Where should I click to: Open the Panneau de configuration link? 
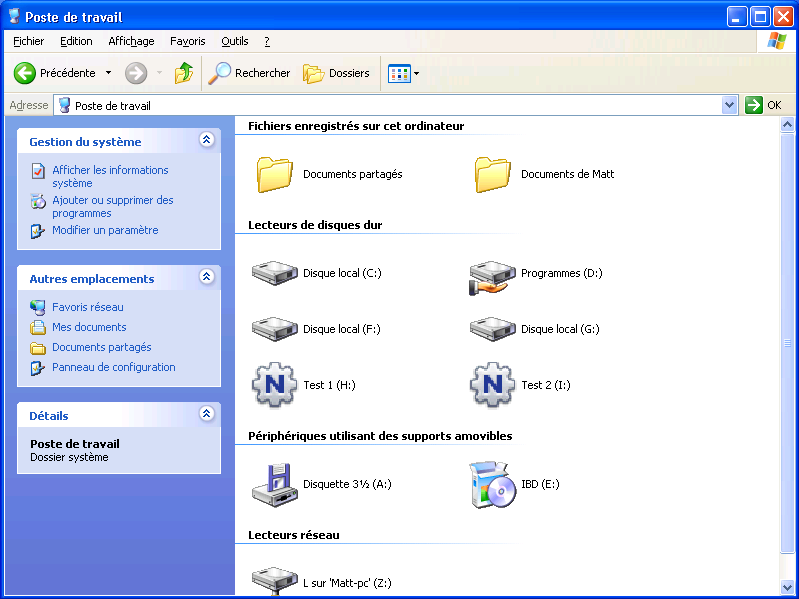pyautogui.click(x=114, y=367)
